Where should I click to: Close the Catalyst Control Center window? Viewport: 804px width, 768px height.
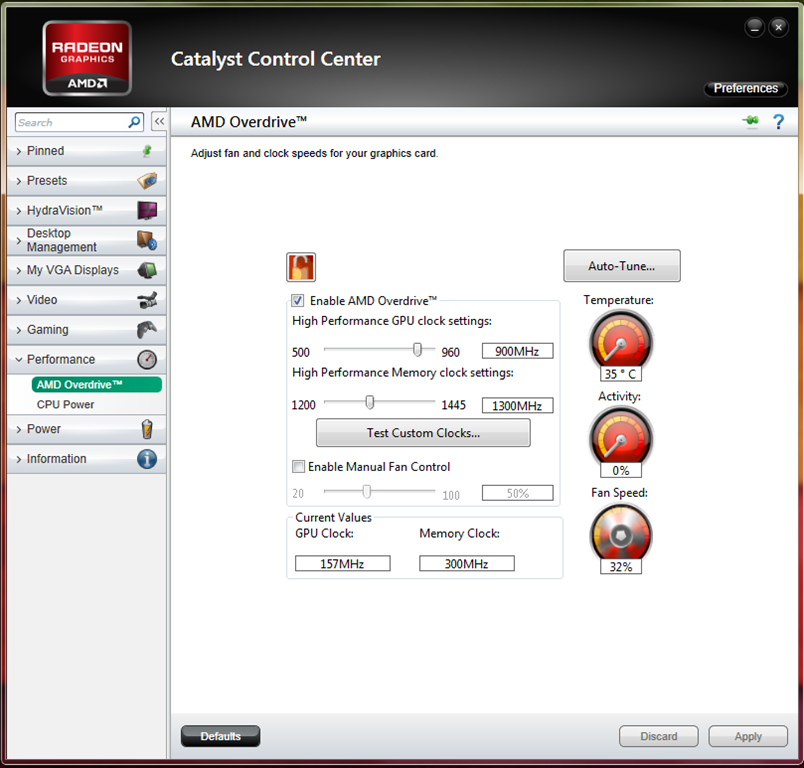point(778,27)
